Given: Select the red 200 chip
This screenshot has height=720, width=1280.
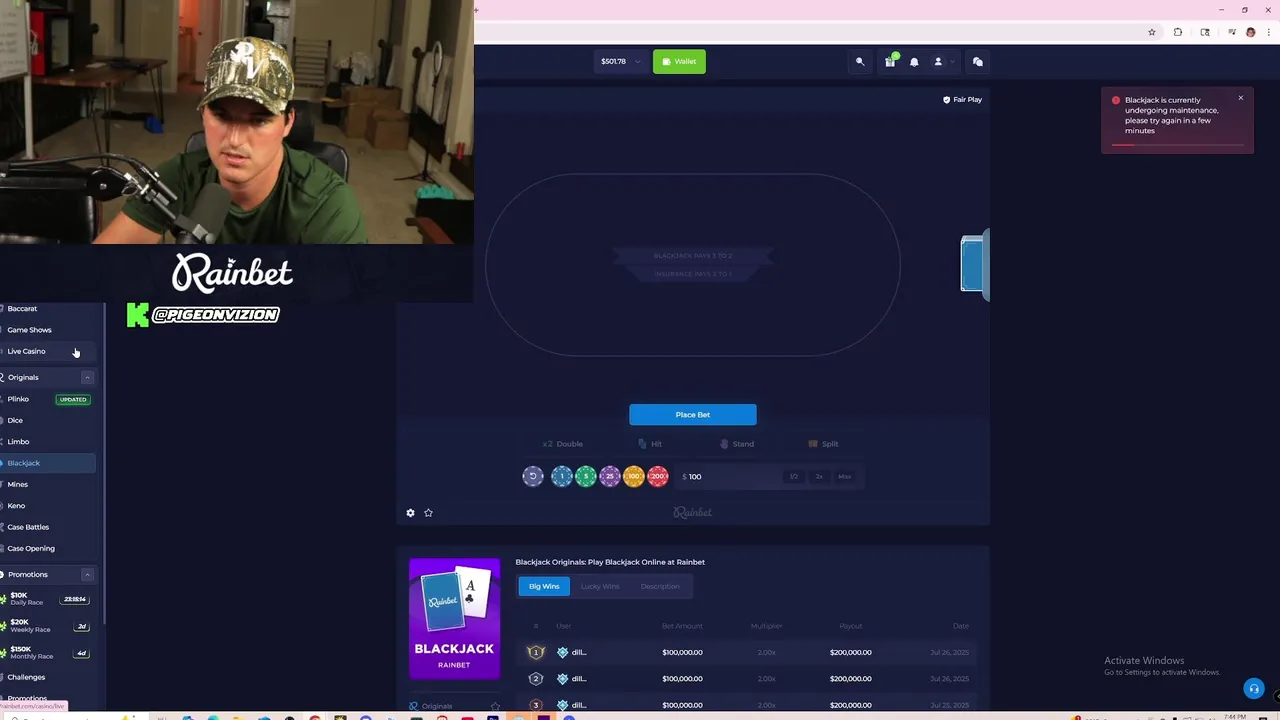Looking at the screenshot, I should tap(658, 477).
